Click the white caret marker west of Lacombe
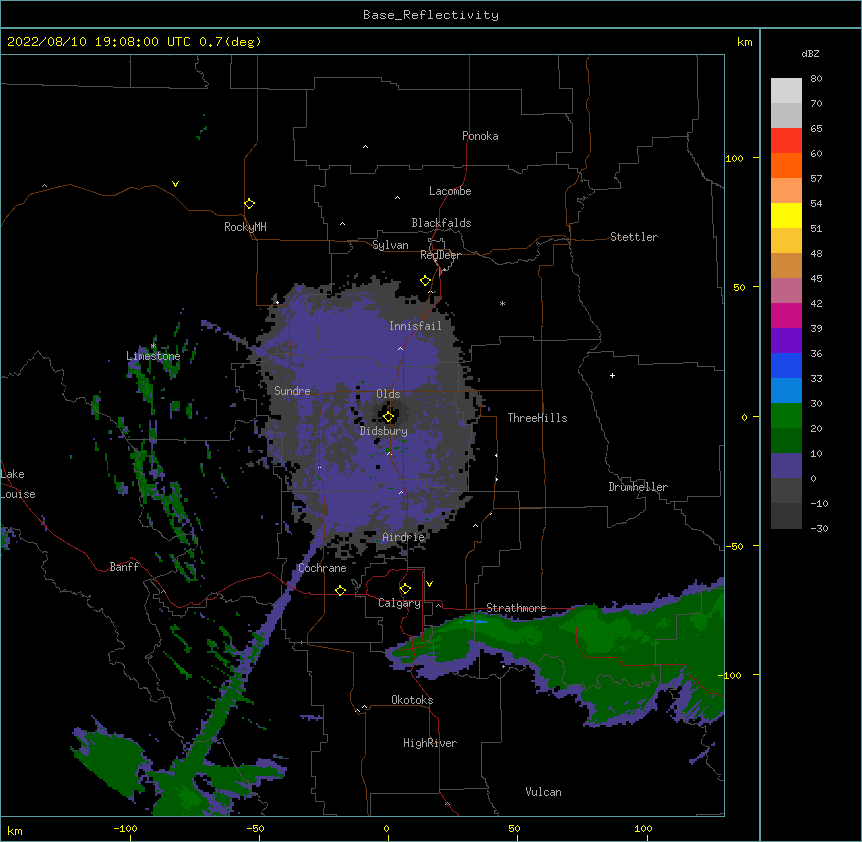This screenshot has height=842, width=862. click(x=397, y=198)
